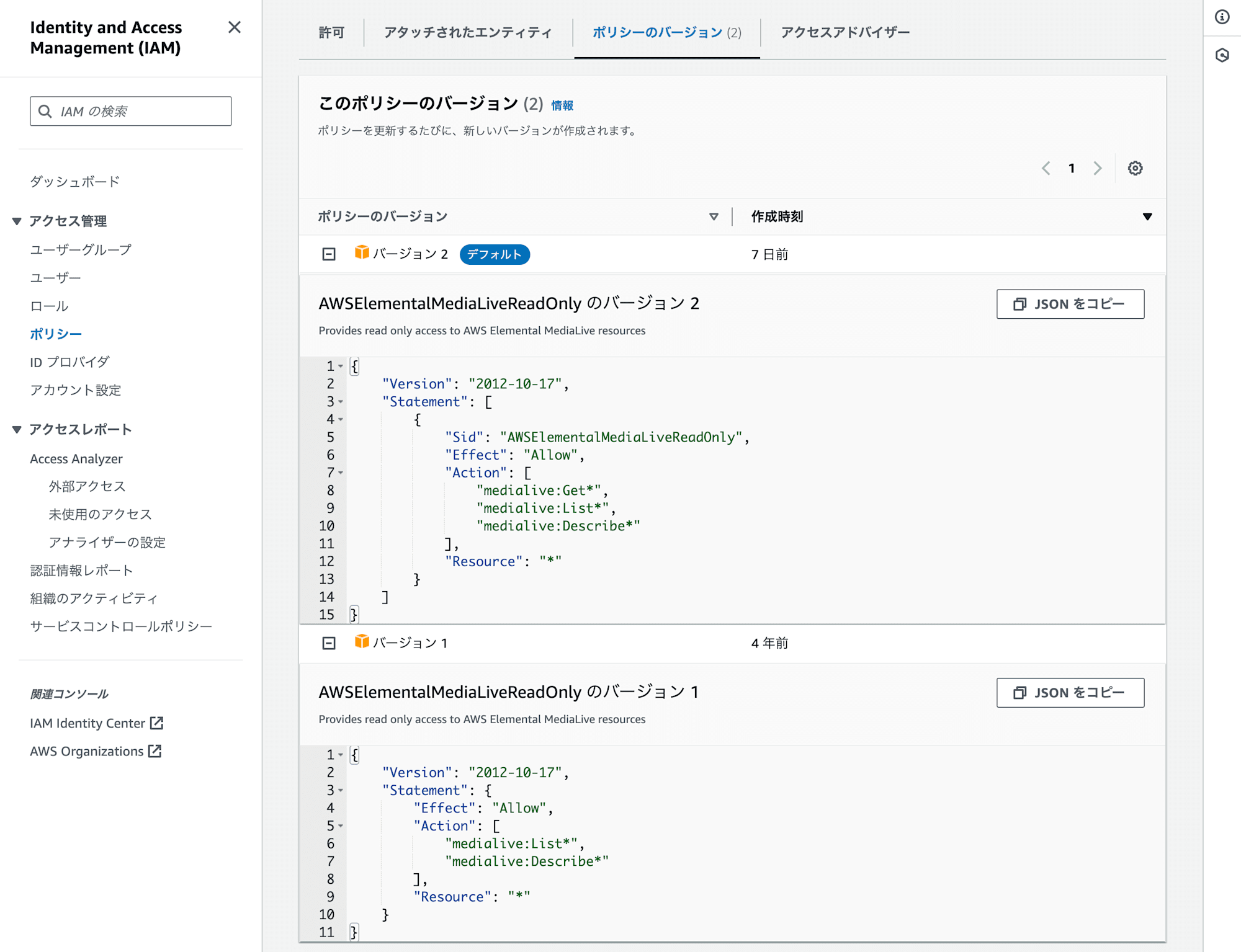Open the hexagon tools icon on right rail
This screenshot has width=1241, height=952.
click(x=1222, y=55)
